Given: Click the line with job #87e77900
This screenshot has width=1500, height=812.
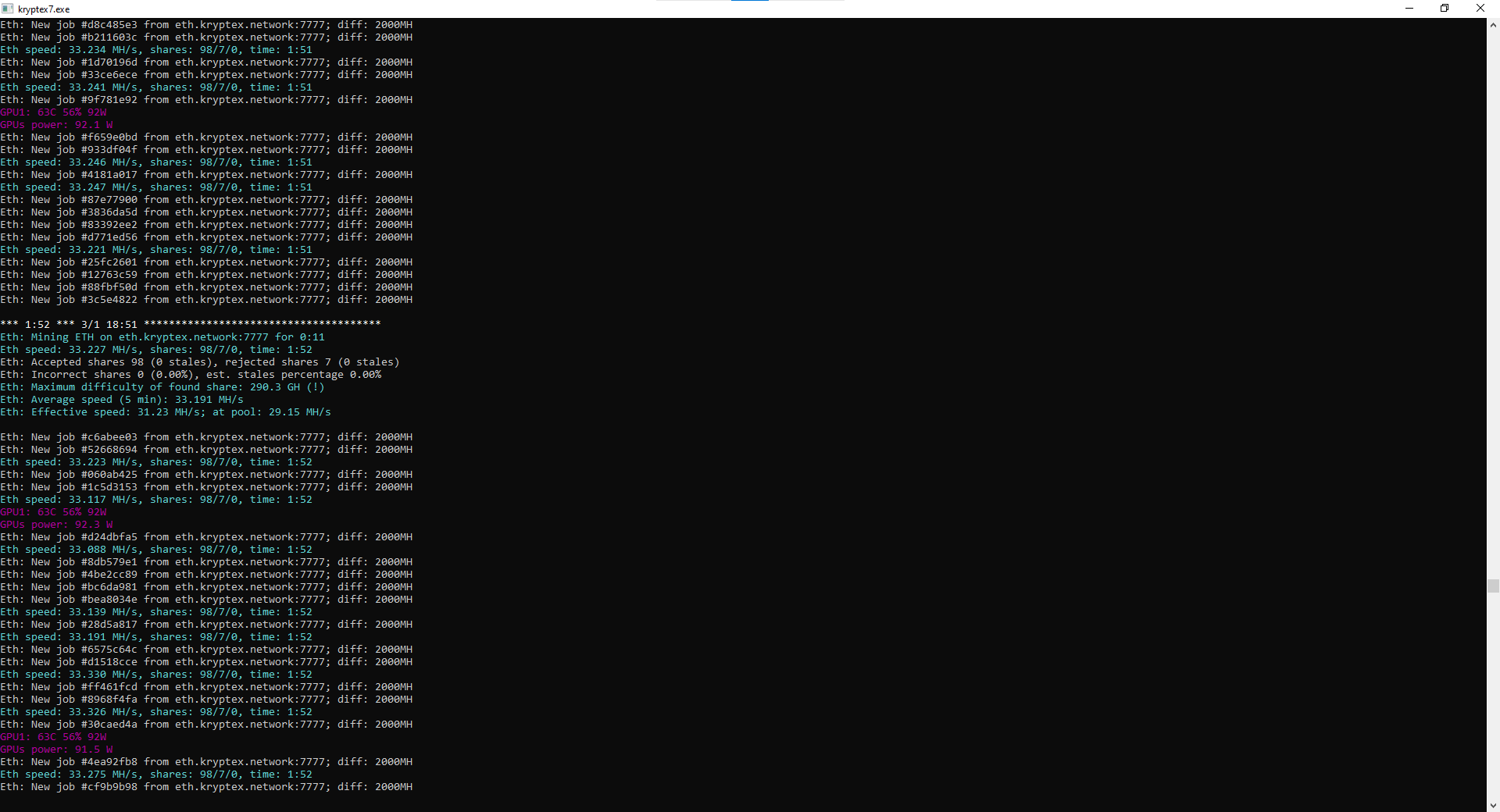Looking at the screenshot, I should coord(206,200).
